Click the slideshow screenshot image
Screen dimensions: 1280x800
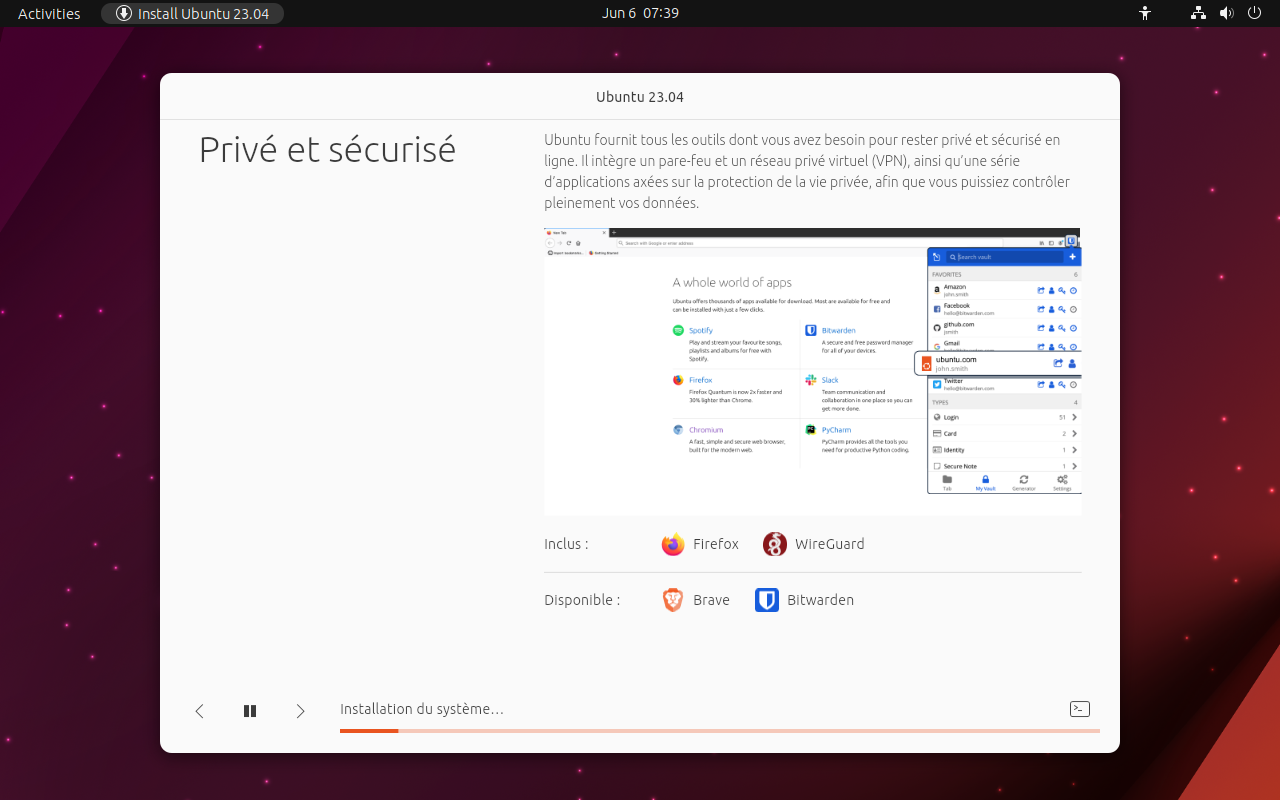[813, 372]
